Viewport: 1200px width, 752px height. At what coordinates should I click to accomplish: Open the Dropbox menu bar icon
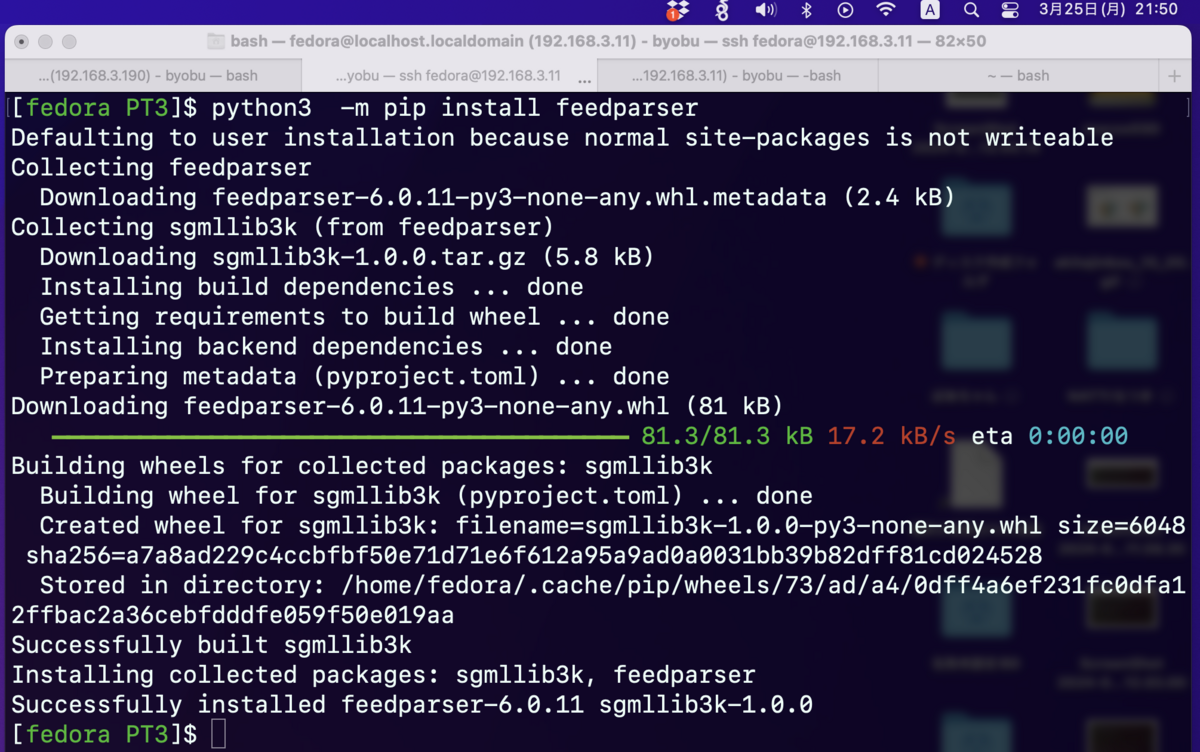[678, 10]
